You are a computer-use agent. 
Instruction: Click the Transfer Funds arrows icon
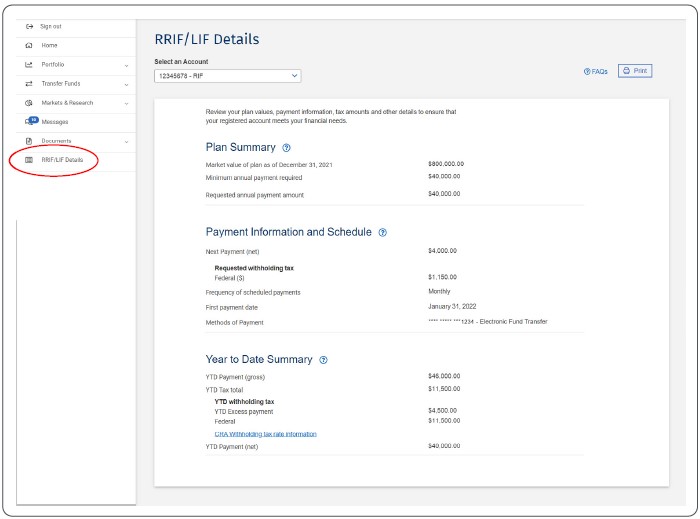point(29,83)
